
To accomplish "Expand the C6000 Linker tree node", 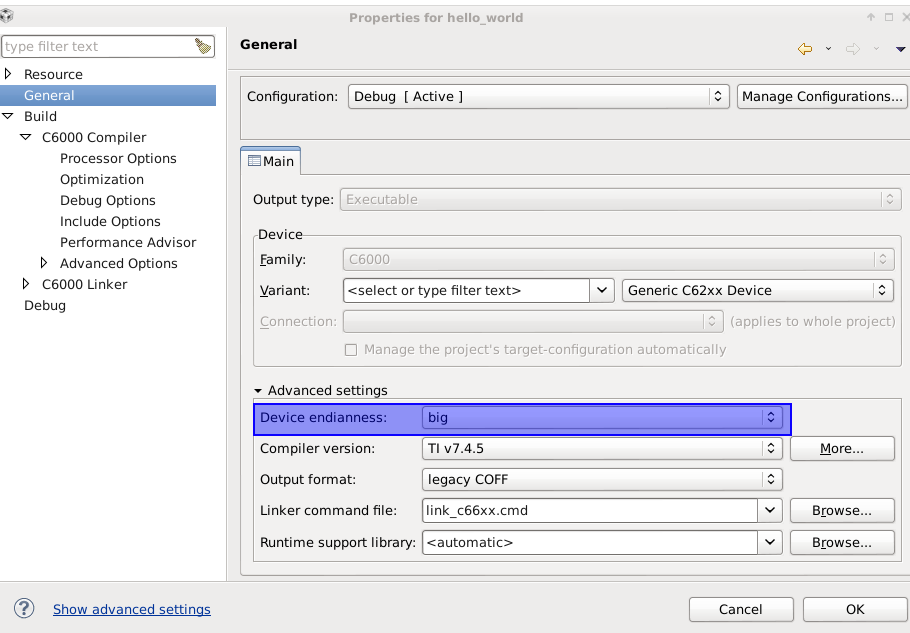I will point(27,284).
